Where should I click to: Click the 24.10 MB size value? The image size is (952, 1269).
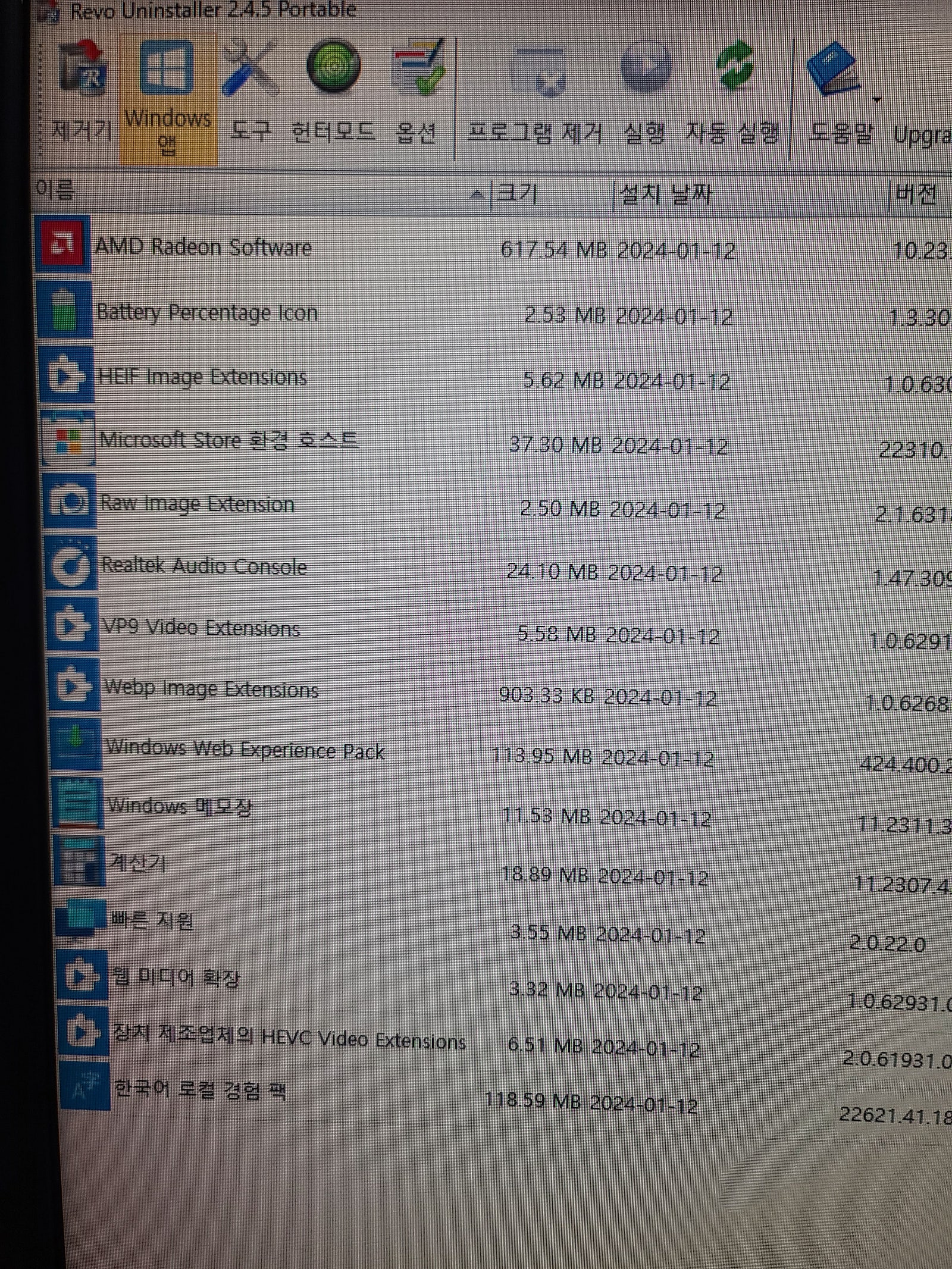pyautogui.click(x=552, y=571)
